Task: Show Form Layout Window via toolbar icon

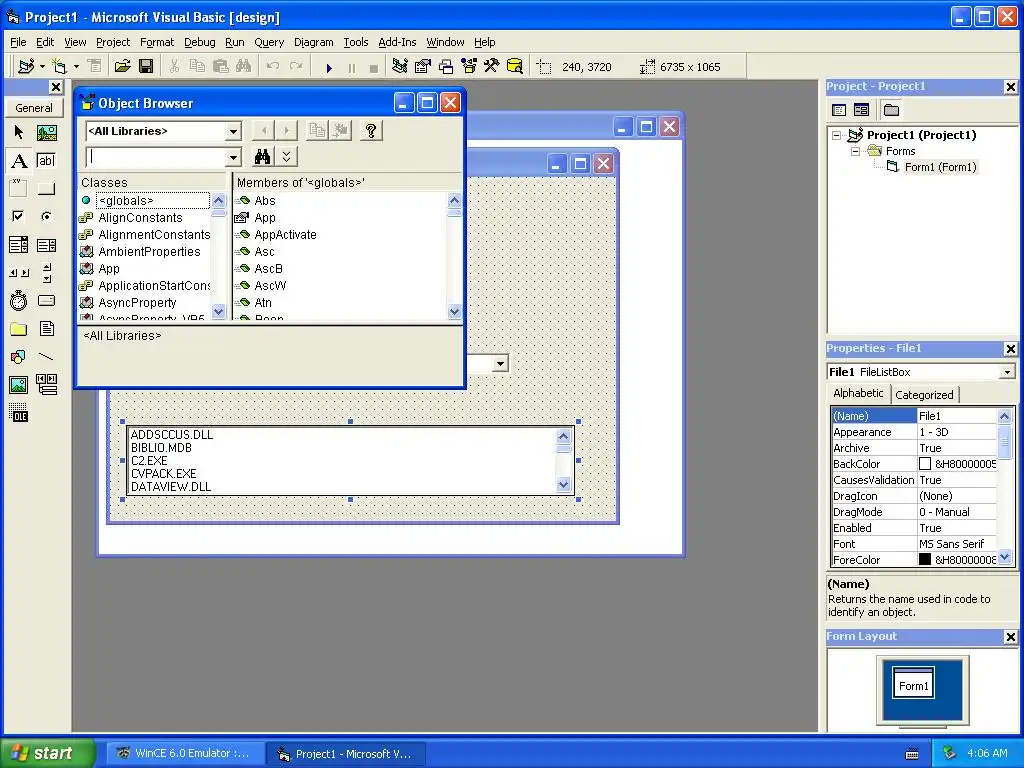Action: pyautogui.click(x=446, y=67)
